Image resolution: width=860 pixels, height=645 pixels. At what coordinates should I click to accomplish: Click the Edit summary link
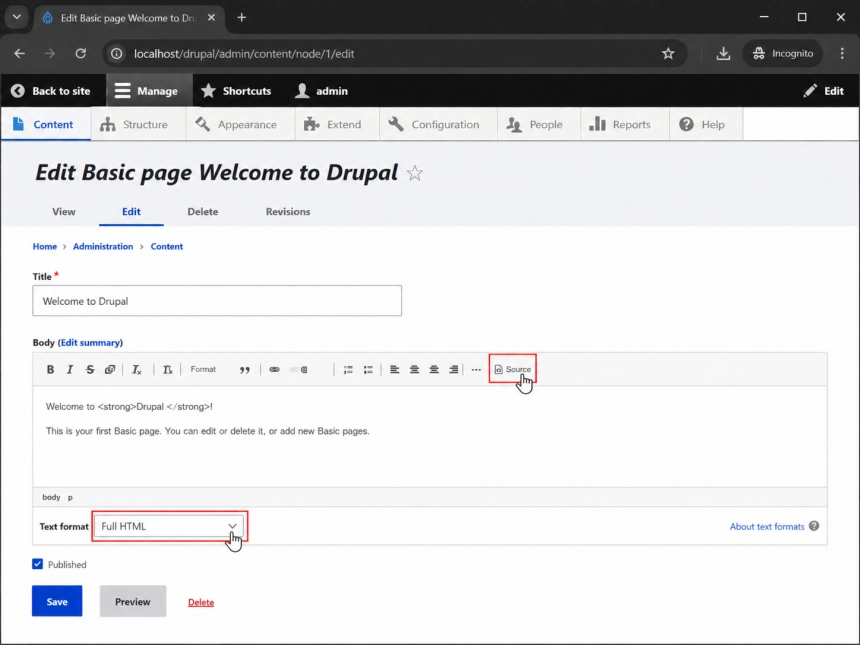(90, 343)
